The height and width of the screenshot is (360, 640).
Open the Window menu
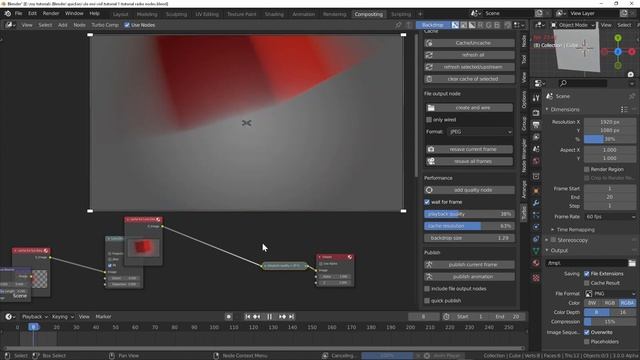point(74,13)
